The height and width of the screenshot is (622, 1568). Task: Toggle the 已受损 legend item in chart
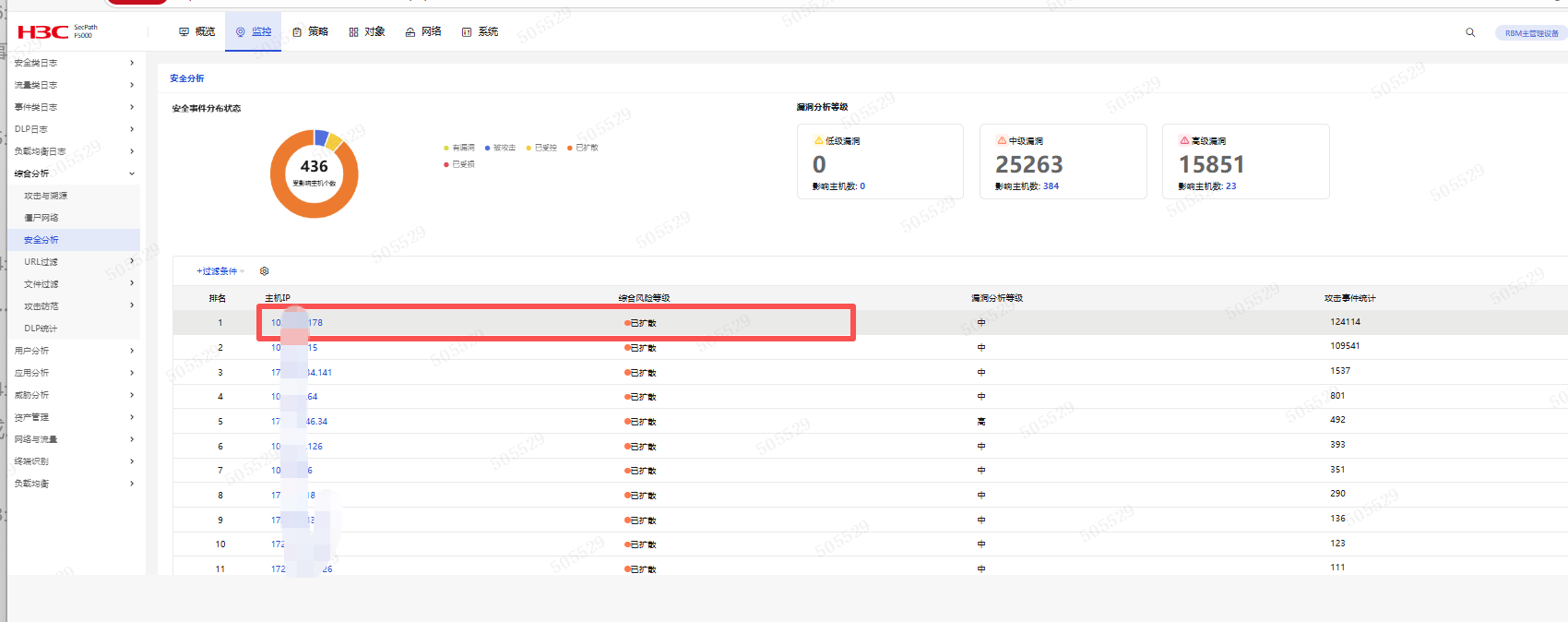459,164
